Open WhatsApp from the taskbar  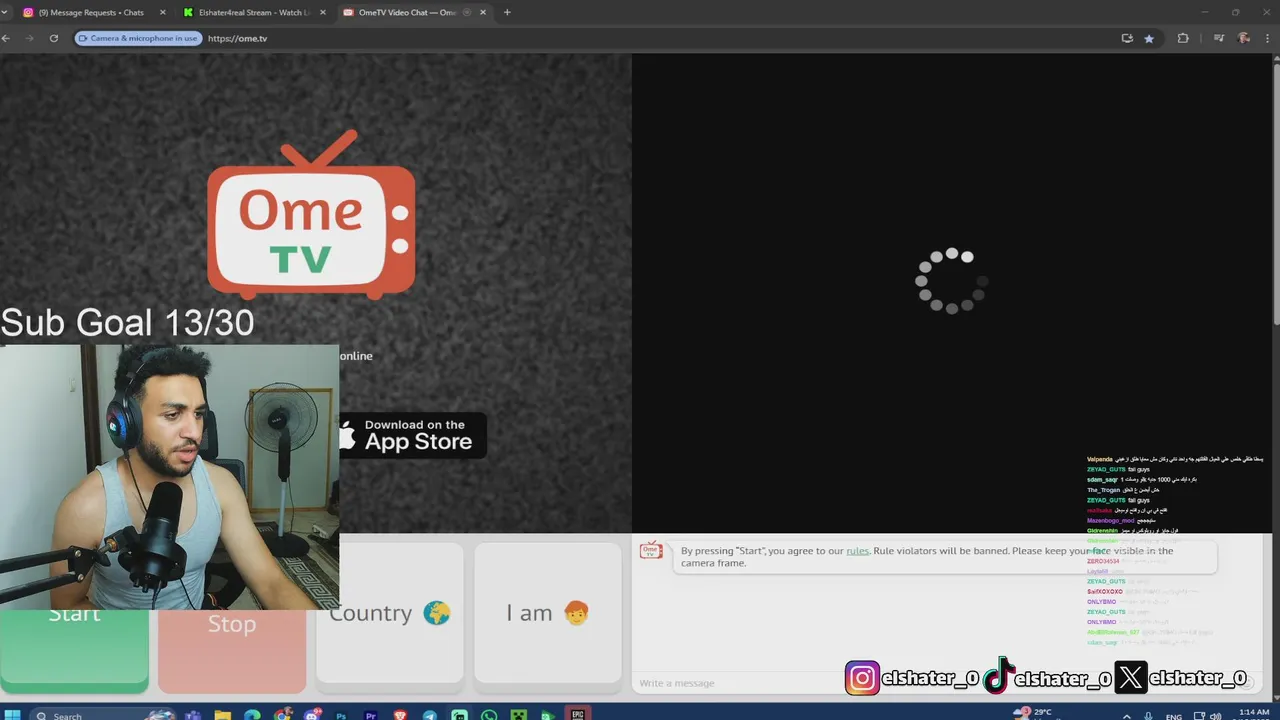click(489, 715)
